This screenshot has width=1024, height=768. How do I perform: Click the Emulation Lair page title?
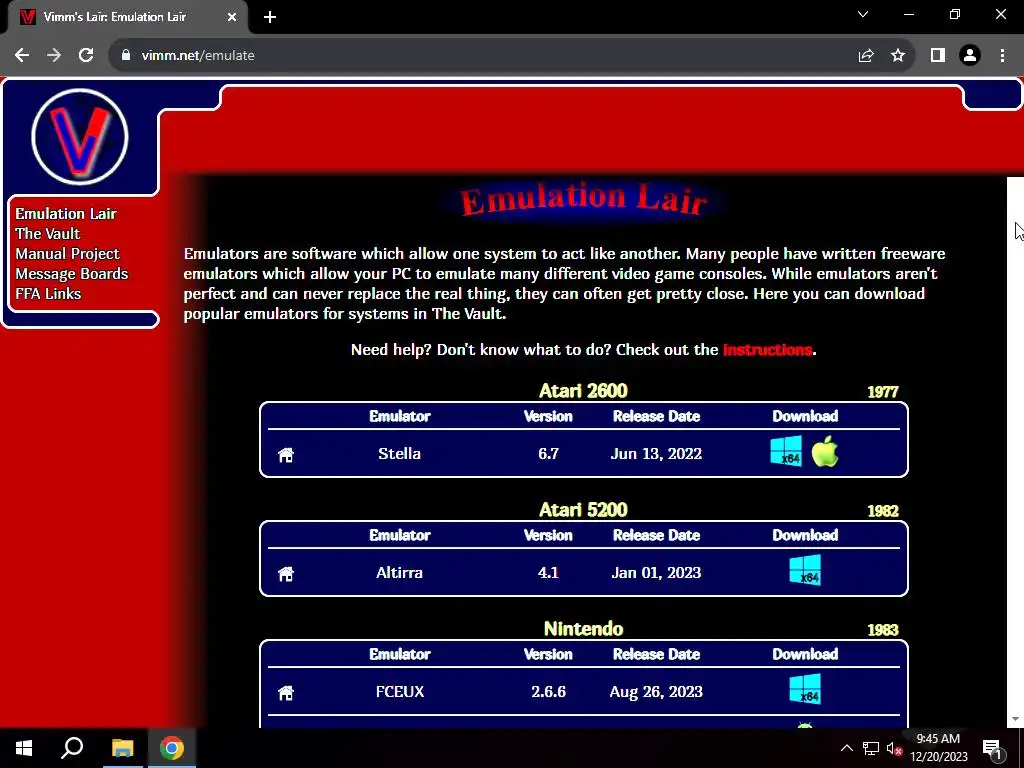pyautogui.click(x=583, y=199)
